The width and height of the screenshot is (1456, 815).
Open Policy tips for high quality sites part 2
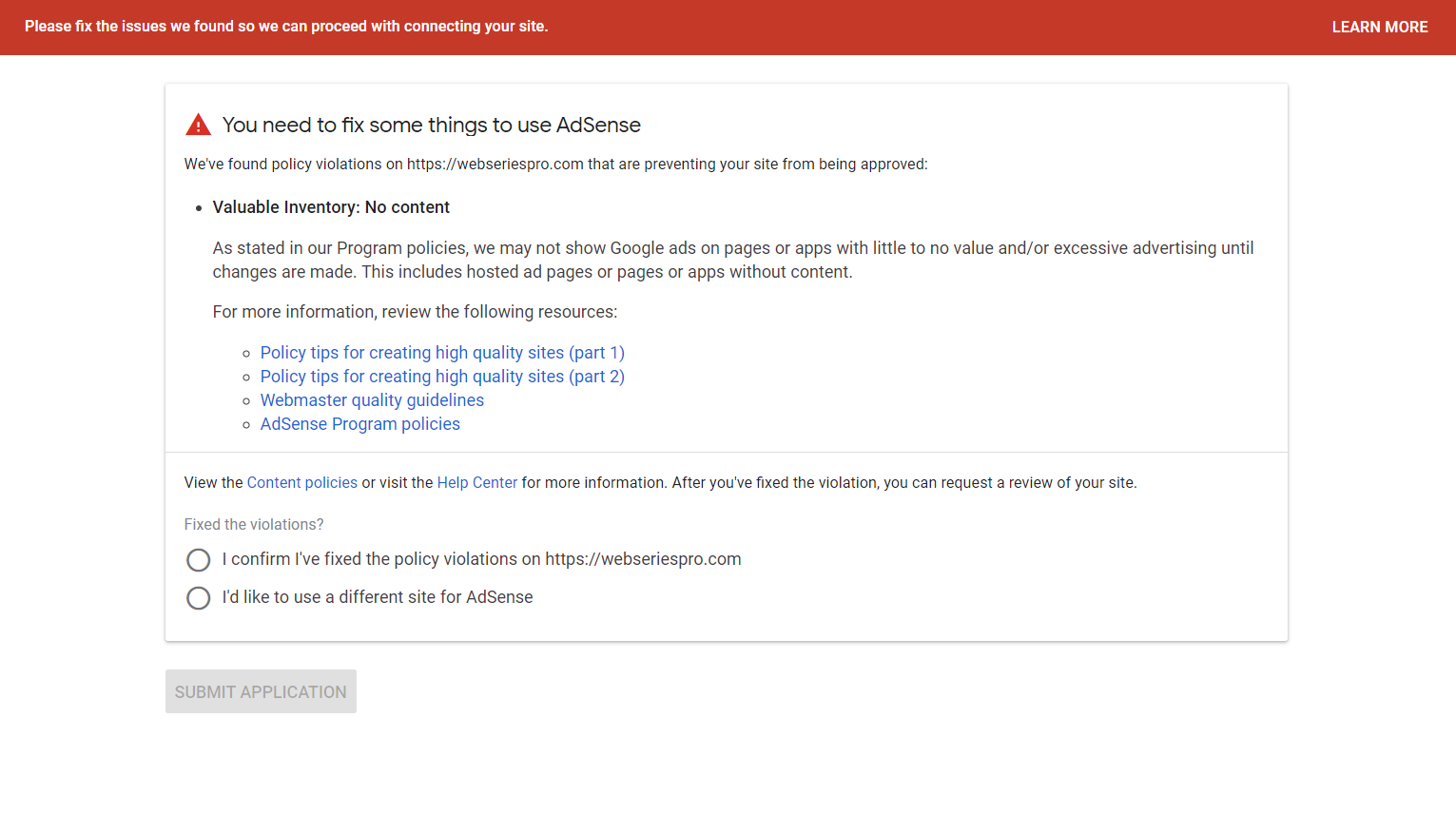(x=442, y=377)
